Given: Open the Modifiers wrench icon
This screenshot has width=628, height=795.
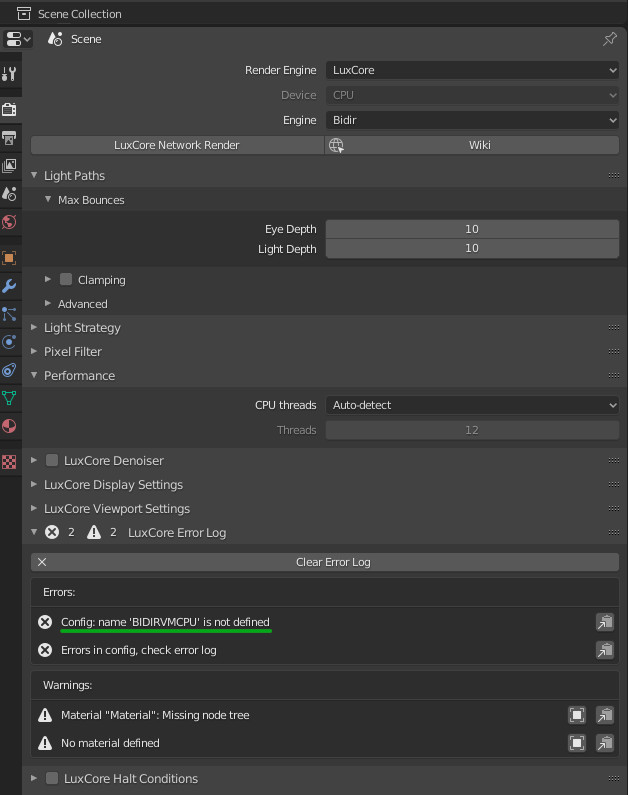Looking at the screenshot, I should (x=10, y=286).
